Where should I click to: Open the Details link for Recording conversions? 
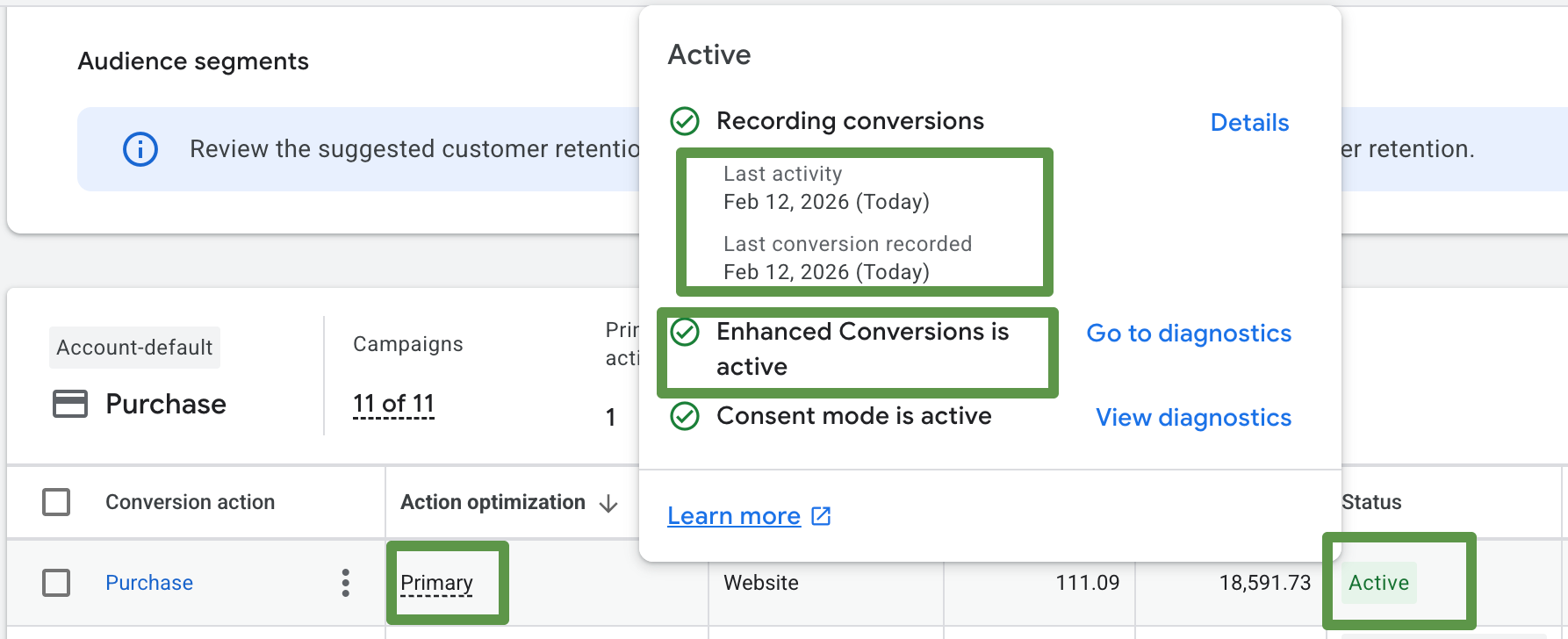tap(1249, 123)
